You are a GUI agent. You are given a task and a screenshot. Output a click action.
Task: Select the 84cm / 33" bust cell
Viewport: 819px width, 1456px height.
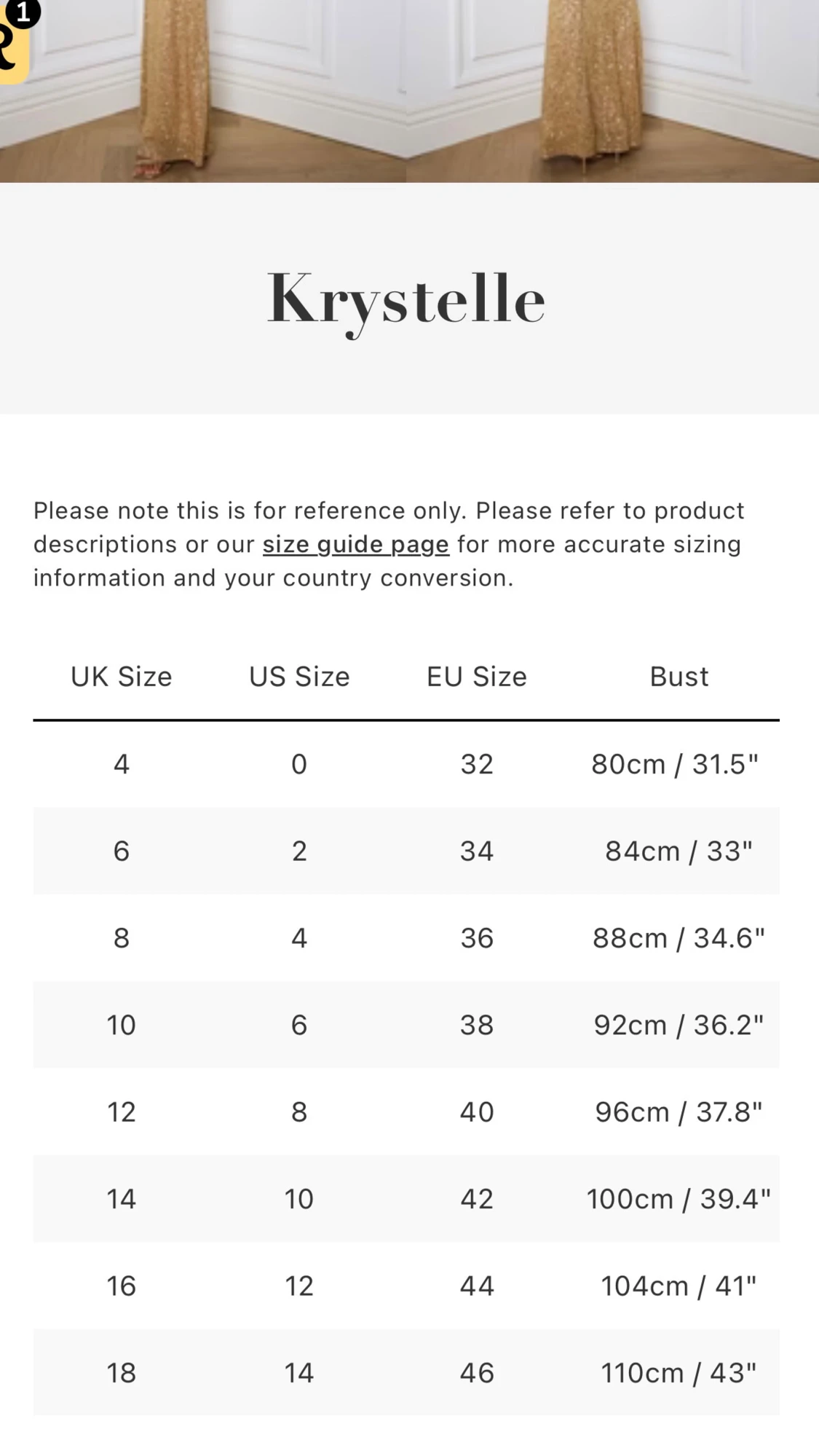[678, 851]
